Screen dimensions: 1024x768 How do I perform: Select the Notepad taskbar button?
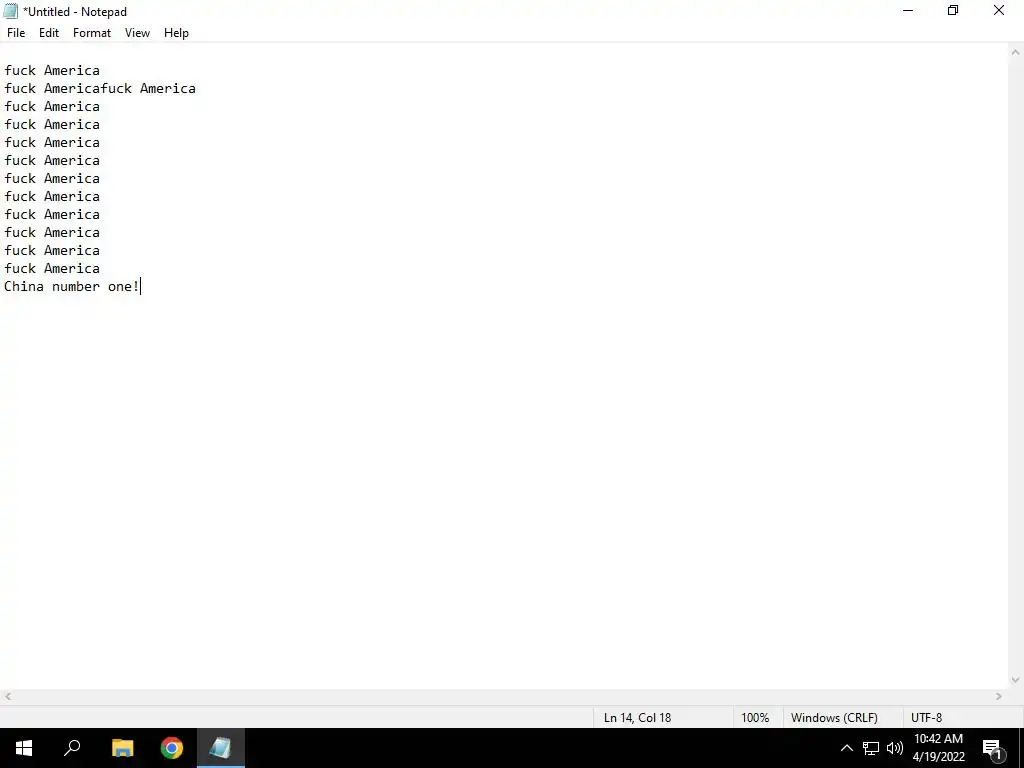pyautogui.click(x=221, y=748)
